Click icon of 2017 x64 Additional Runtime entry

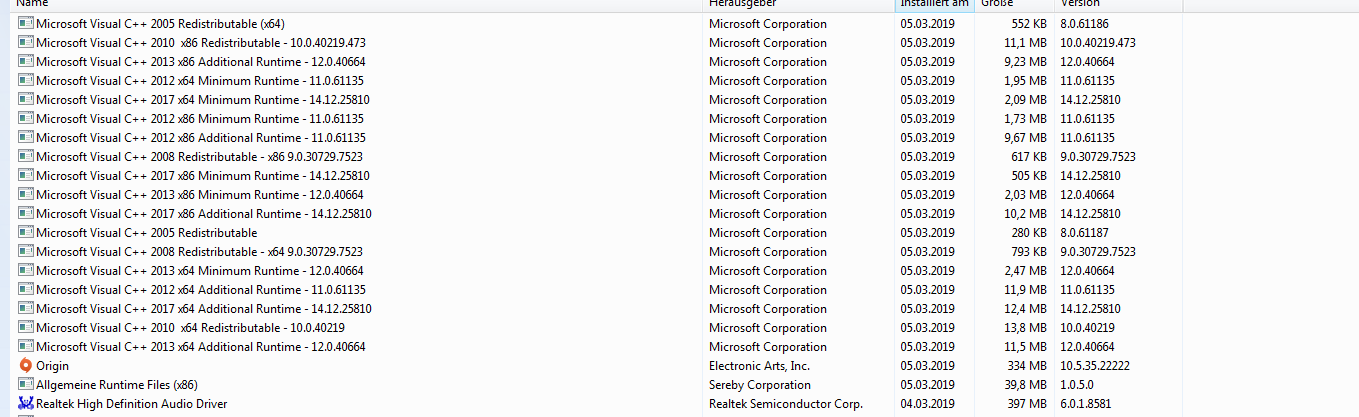click(26, 308)
